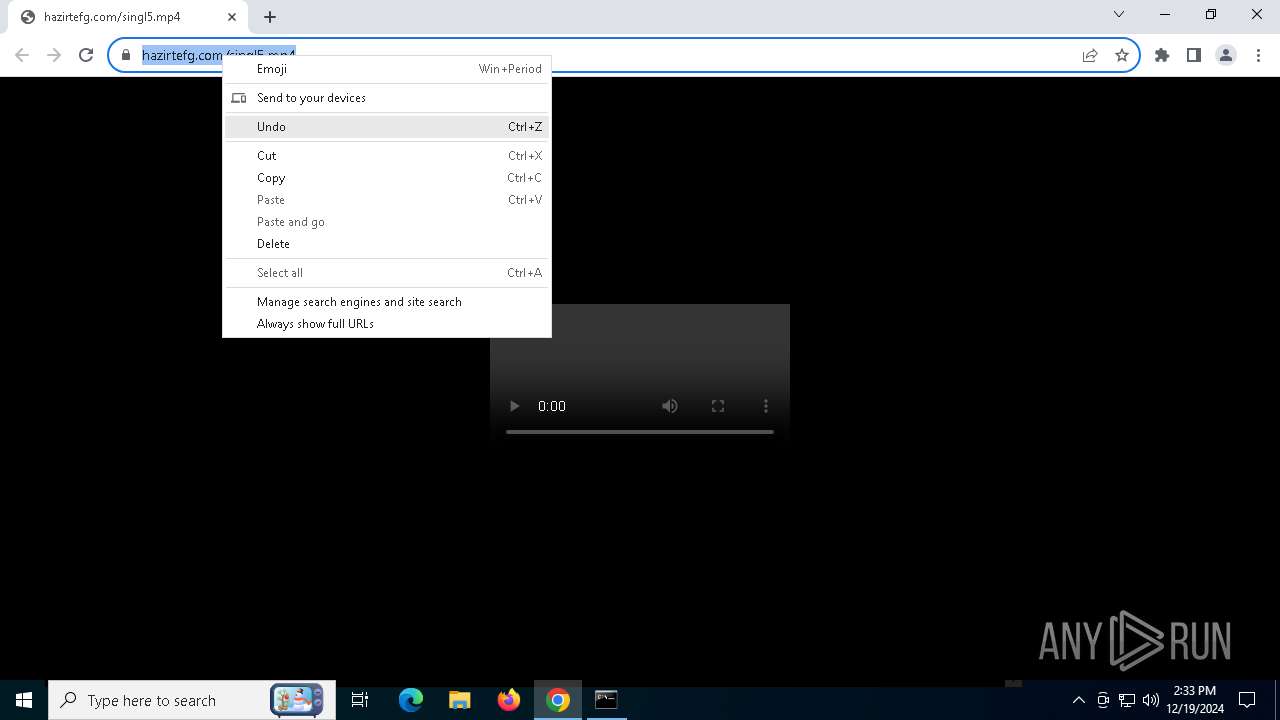Open the clock and calendar flyout
This screenshot has width=1280, height=720.
pyautogui.click(x=1195, y=700)
